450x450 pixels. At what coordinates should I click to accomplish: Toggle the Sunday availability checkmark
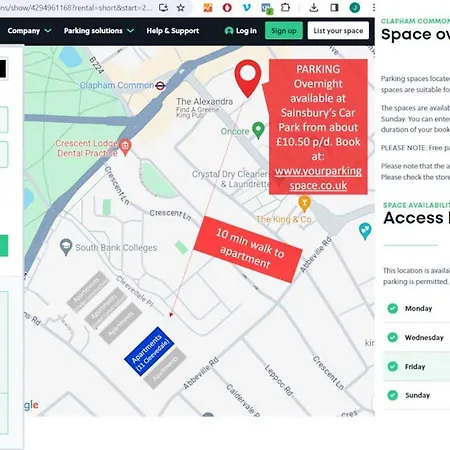point(393,395)
